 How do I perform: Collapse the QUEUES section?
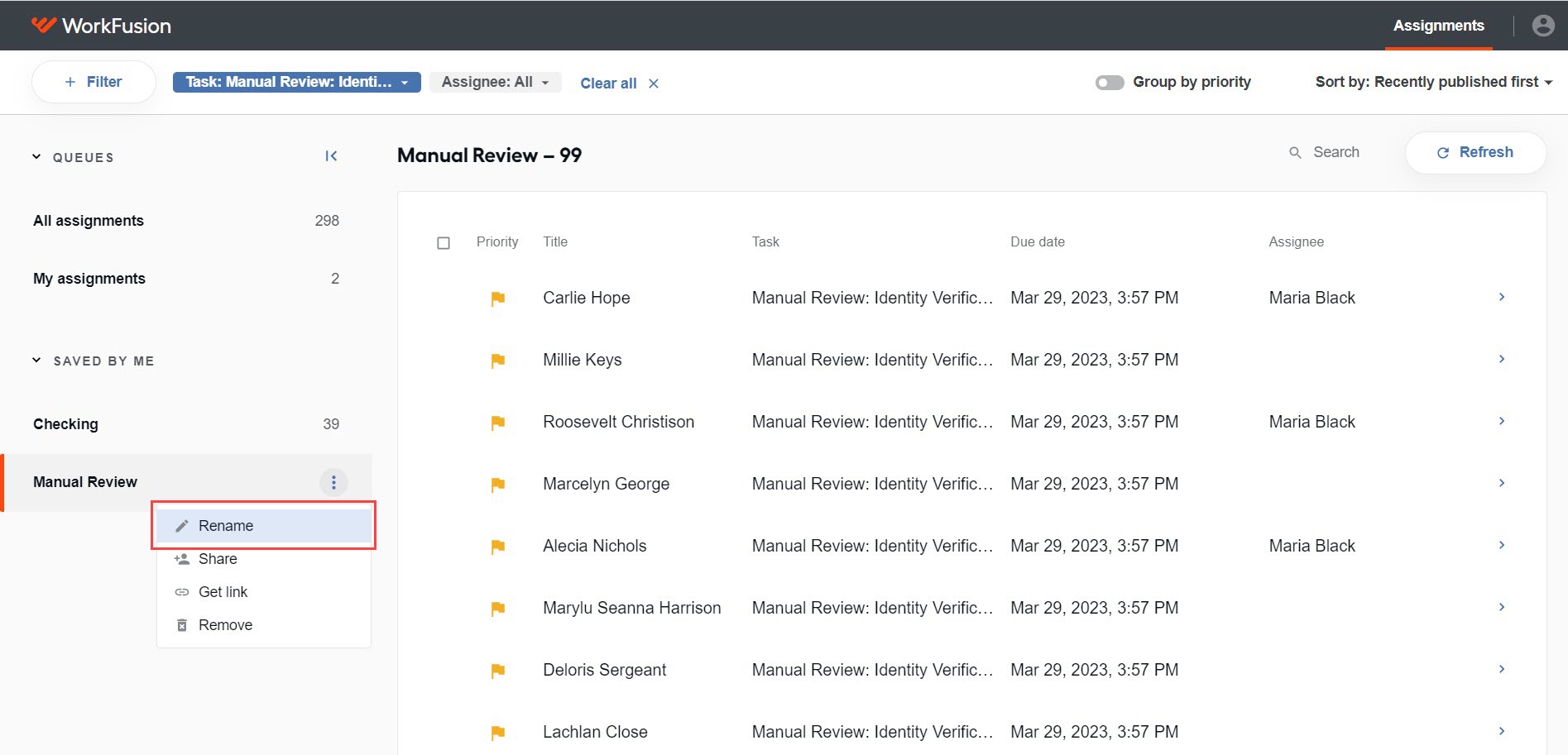coord(36,156)
